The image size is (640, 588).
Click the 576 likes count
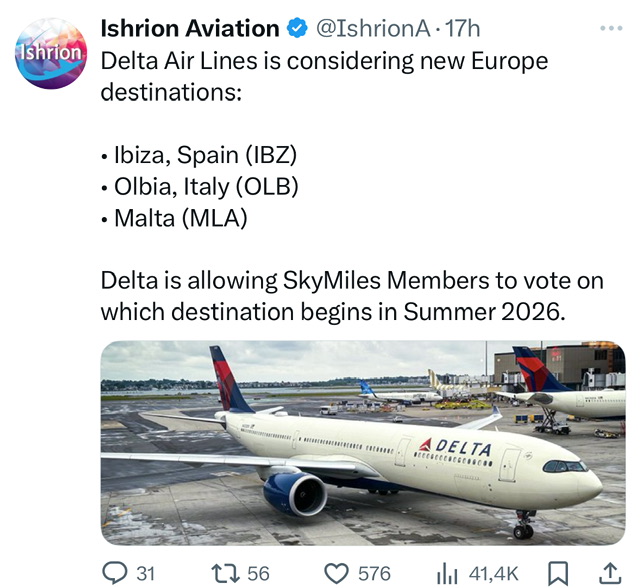(374, 573)
